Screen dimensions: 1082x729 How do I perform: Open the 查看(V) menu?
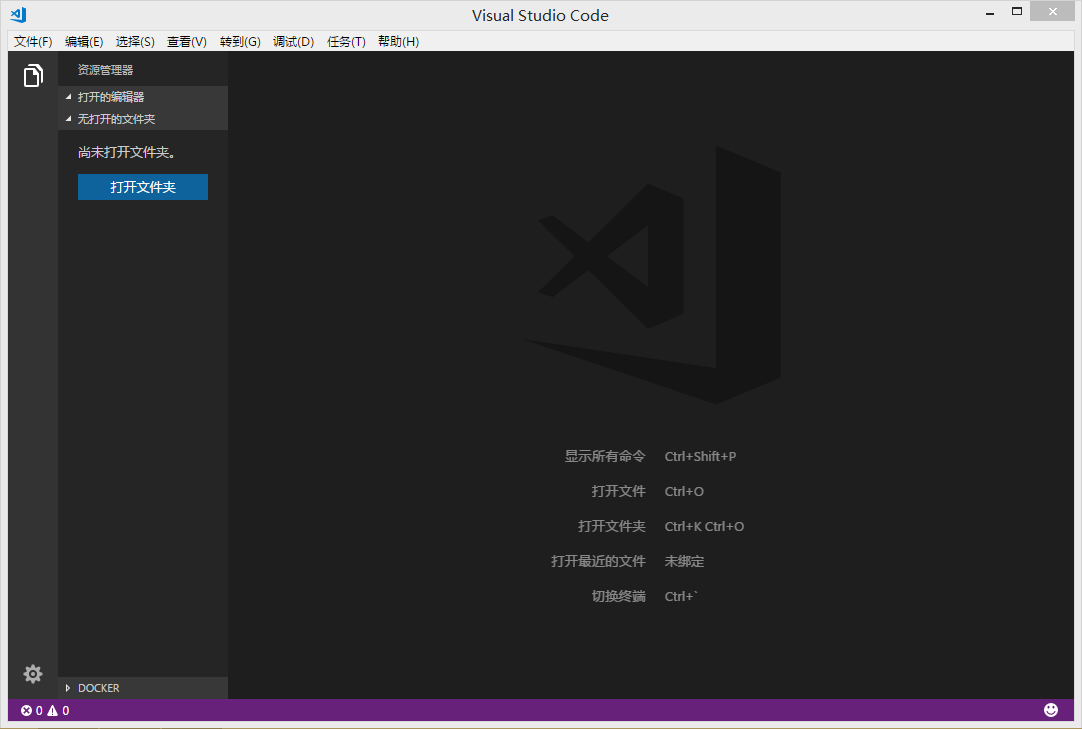186,41
